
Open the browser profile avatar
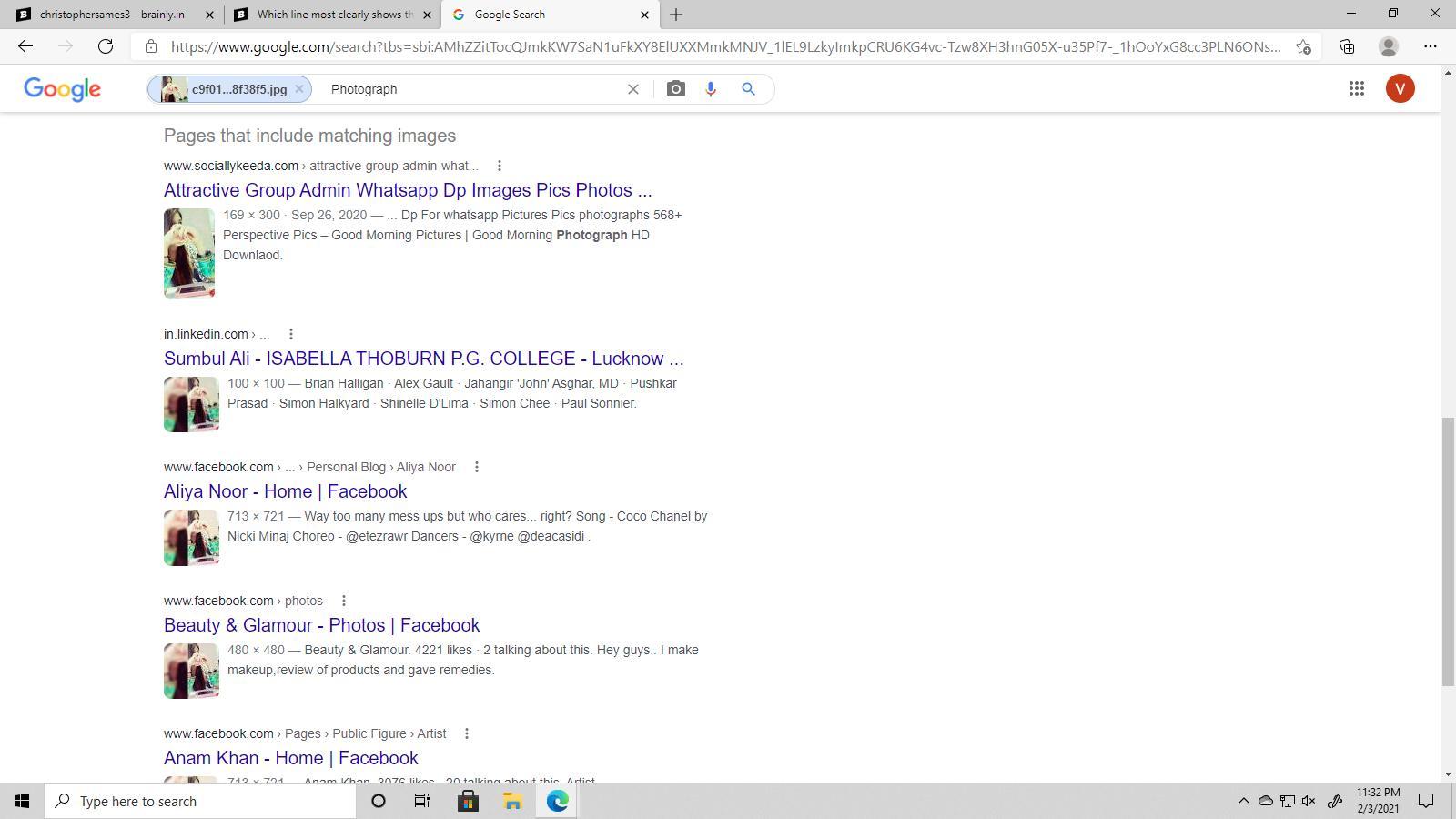tap(1389, 46)
